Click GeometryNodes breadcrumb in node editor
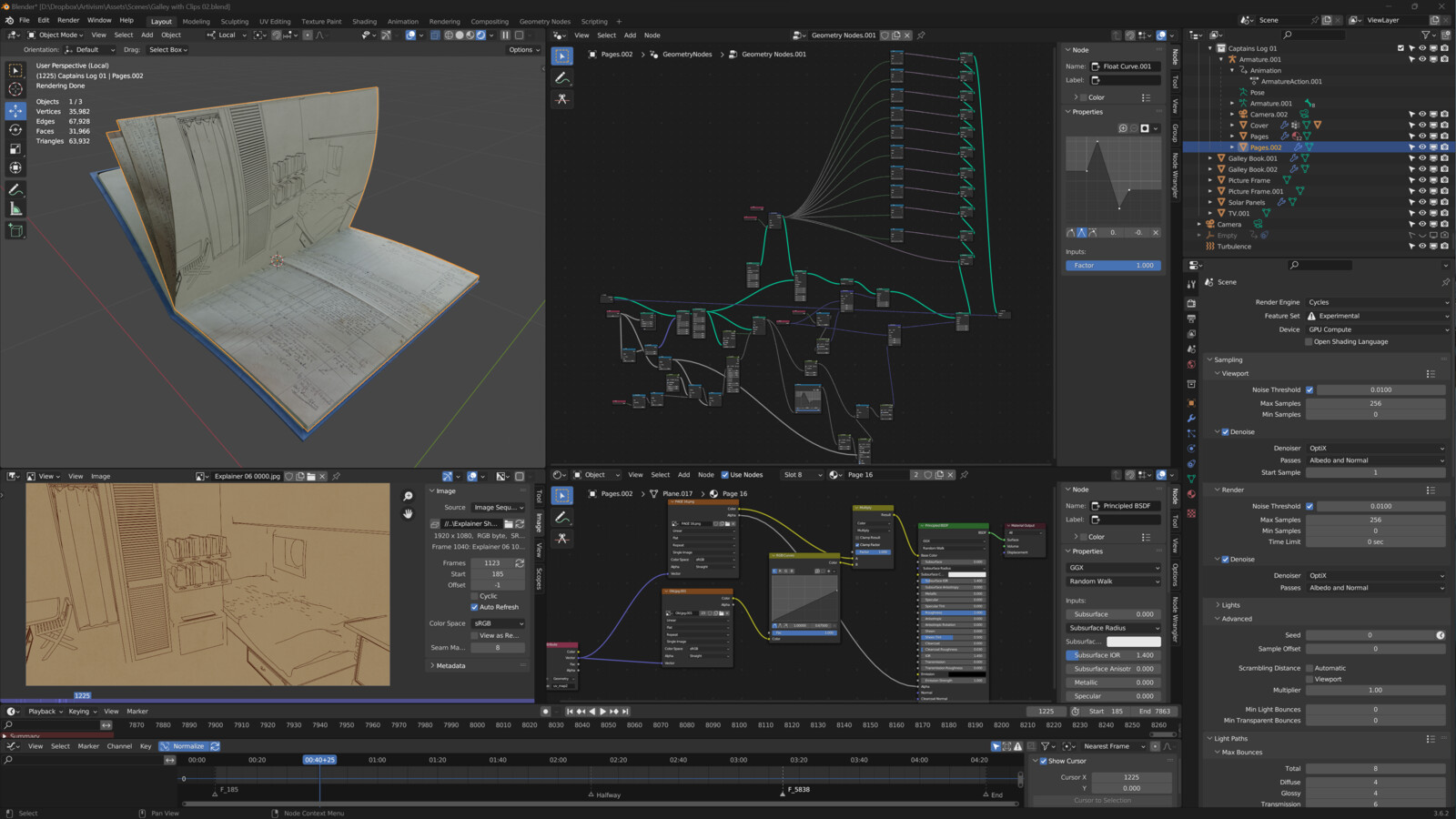1456x819 pixels. click(x=687, y=55)
